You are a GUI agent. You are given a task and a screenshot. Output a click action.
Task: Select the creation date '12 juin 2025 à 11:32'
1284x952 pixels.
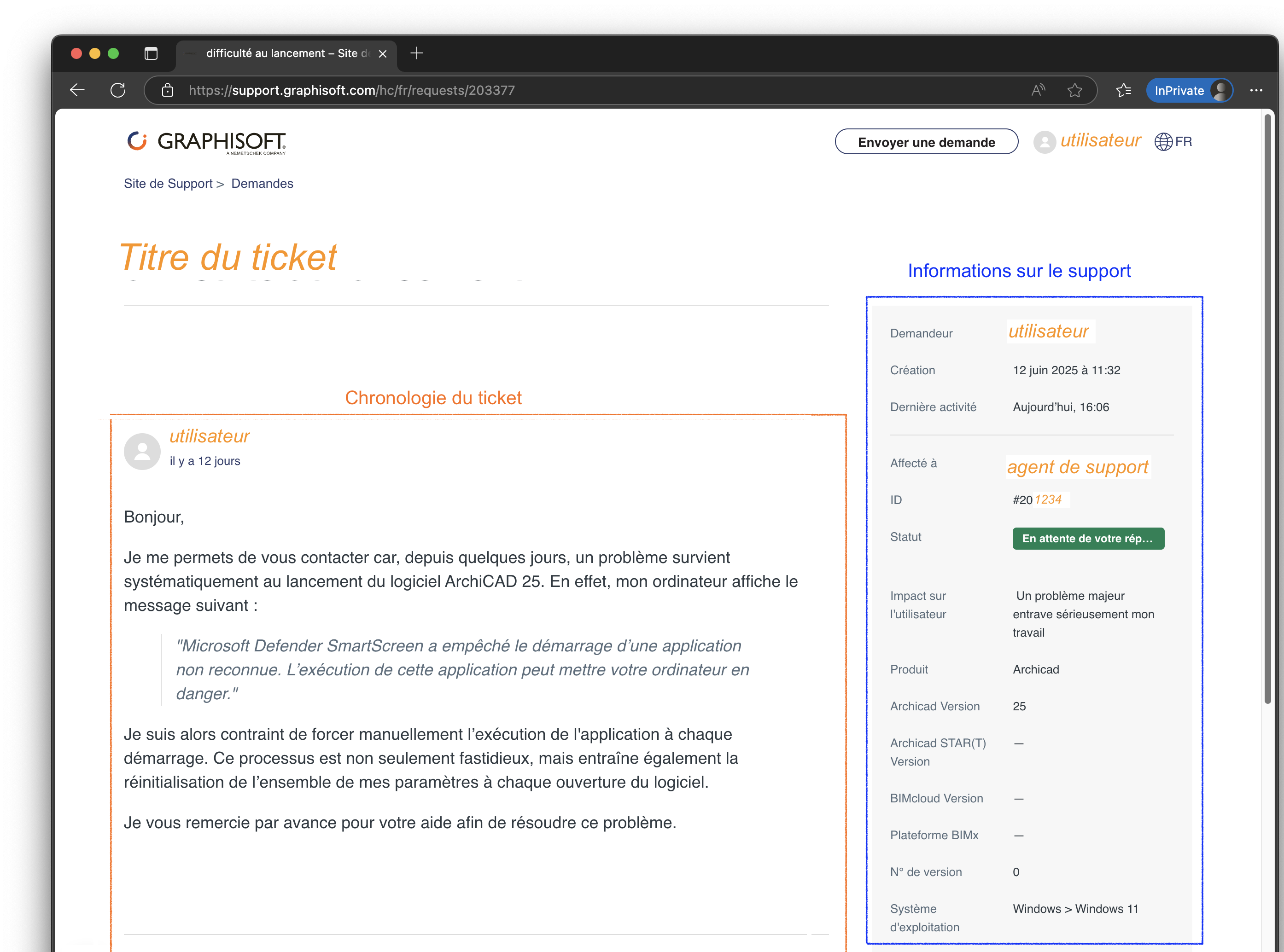pyautogui.click(x=1066, y=370)
